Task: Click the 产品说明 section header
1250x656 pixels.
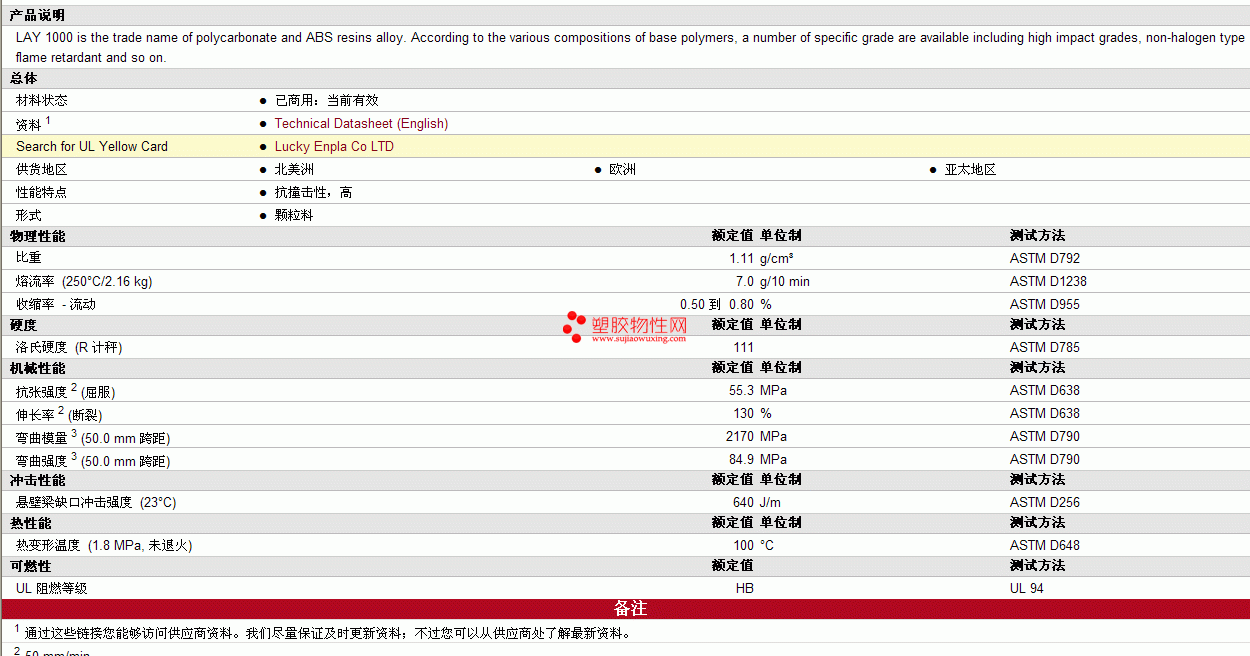Action: [37, 16]
